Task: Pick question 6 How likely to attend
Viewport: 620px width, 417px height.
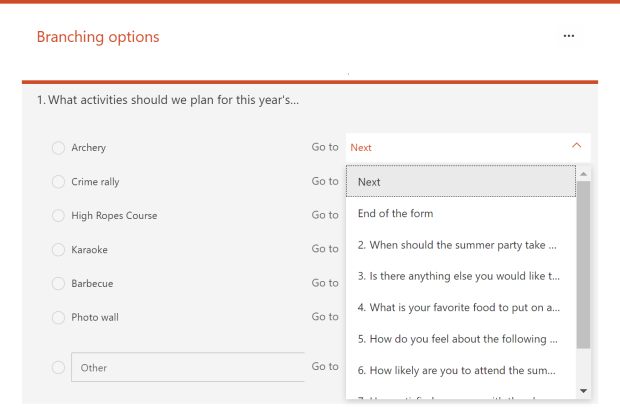Action: (460, 371)
